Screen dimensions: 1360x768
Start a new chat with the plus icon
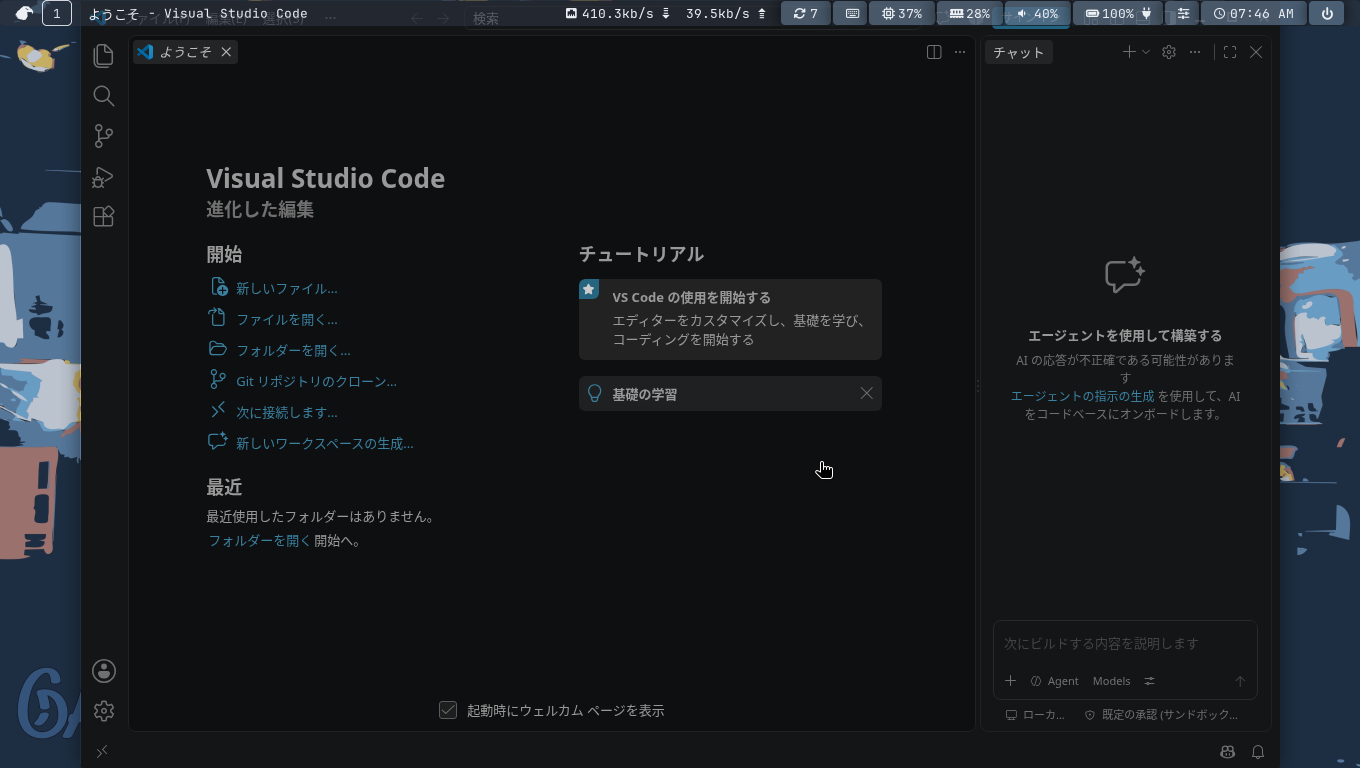pyautogui.click(x=1129, y=52)
